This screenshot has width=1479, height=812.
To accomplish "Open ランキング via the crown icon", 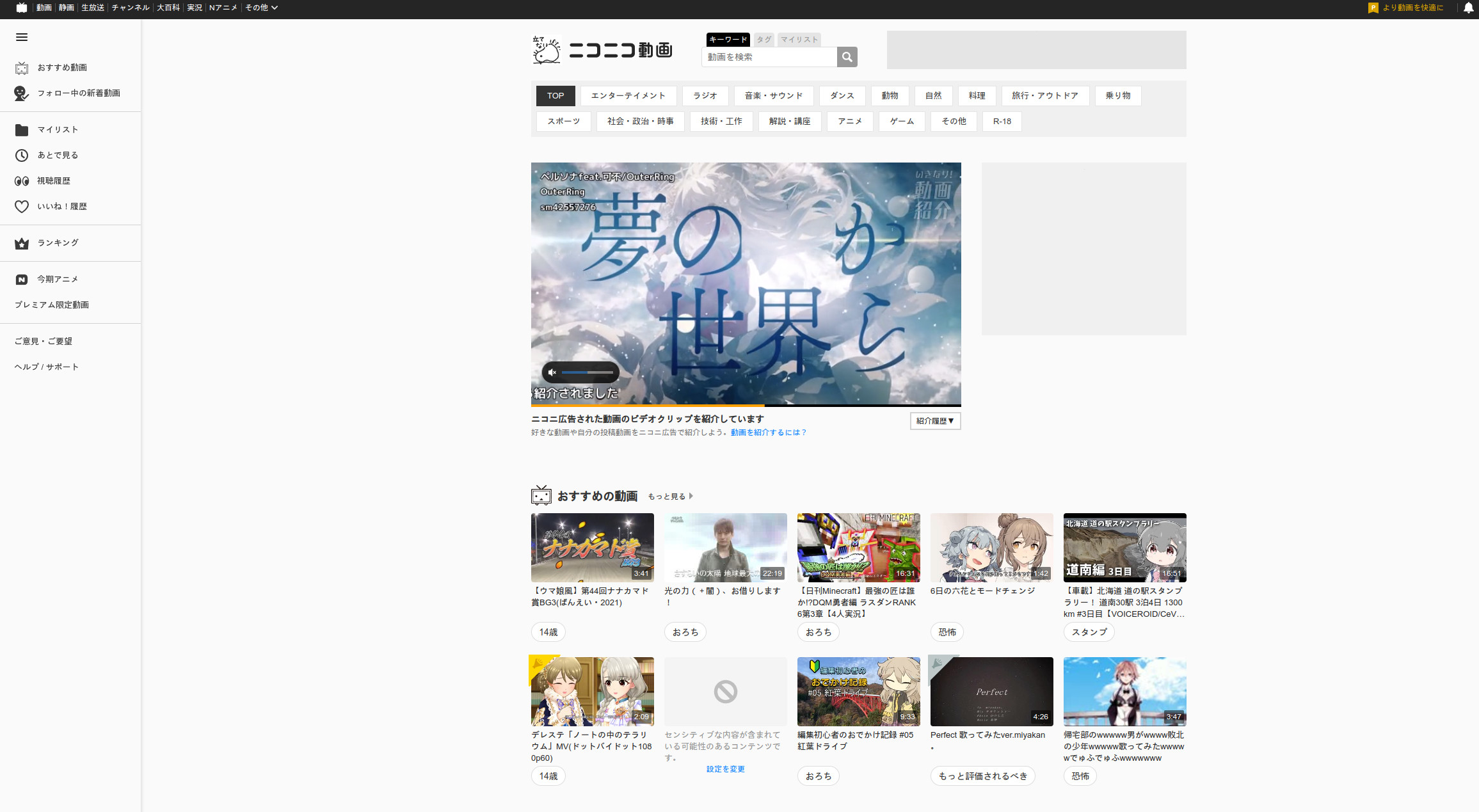I will (x=22, y=243).
